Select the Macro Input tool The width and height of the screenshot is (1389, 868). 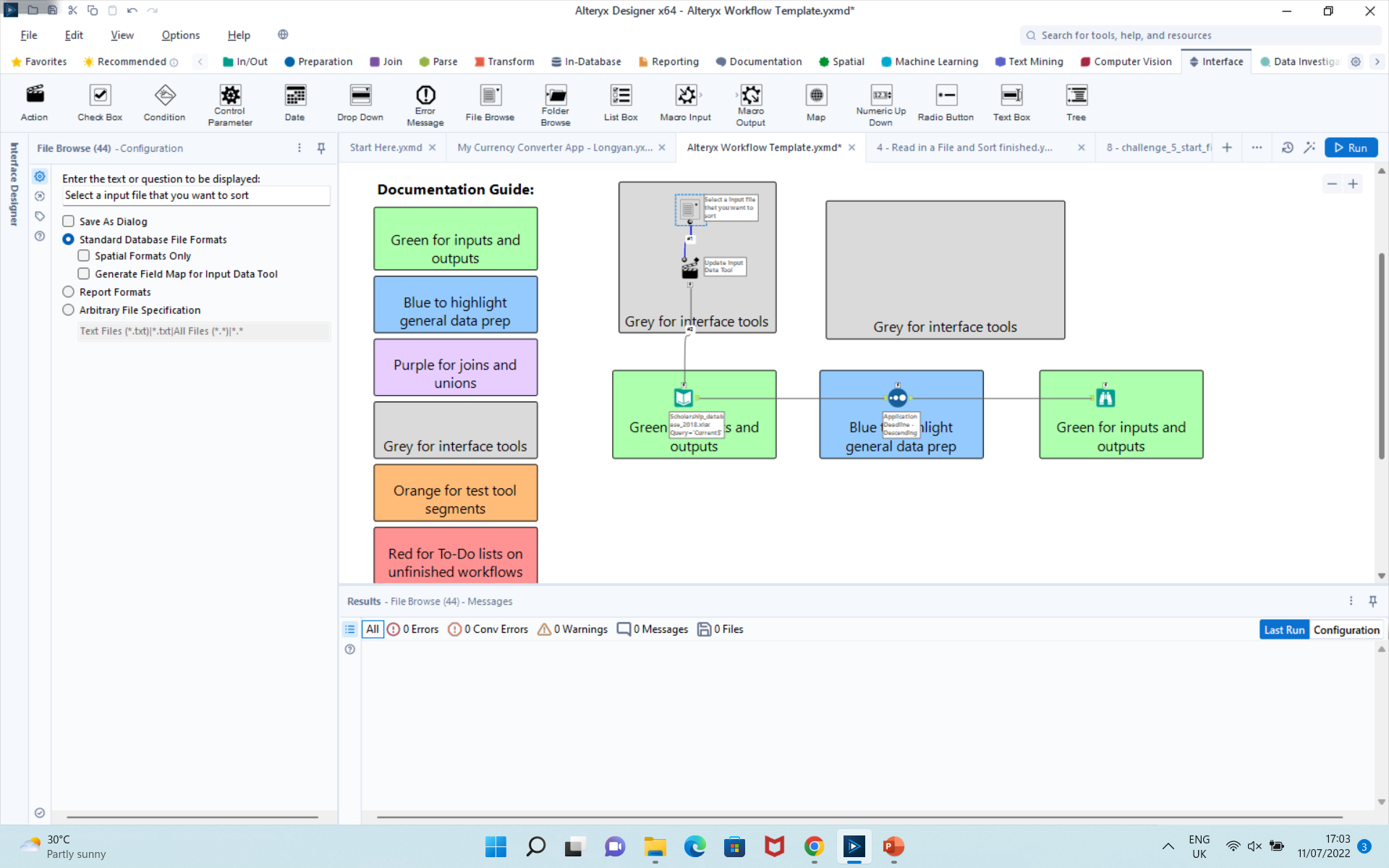tap(685, 103)
